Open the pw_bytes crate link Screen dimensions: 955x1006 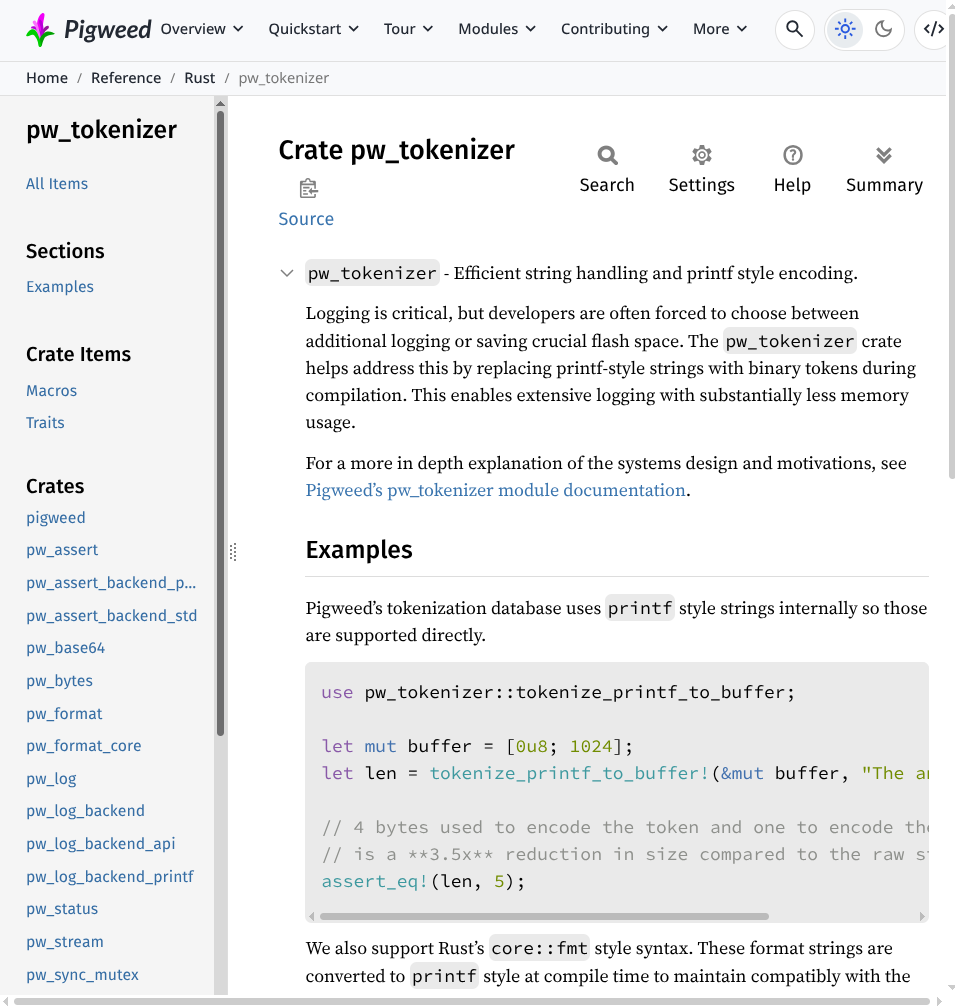[60, 681]
